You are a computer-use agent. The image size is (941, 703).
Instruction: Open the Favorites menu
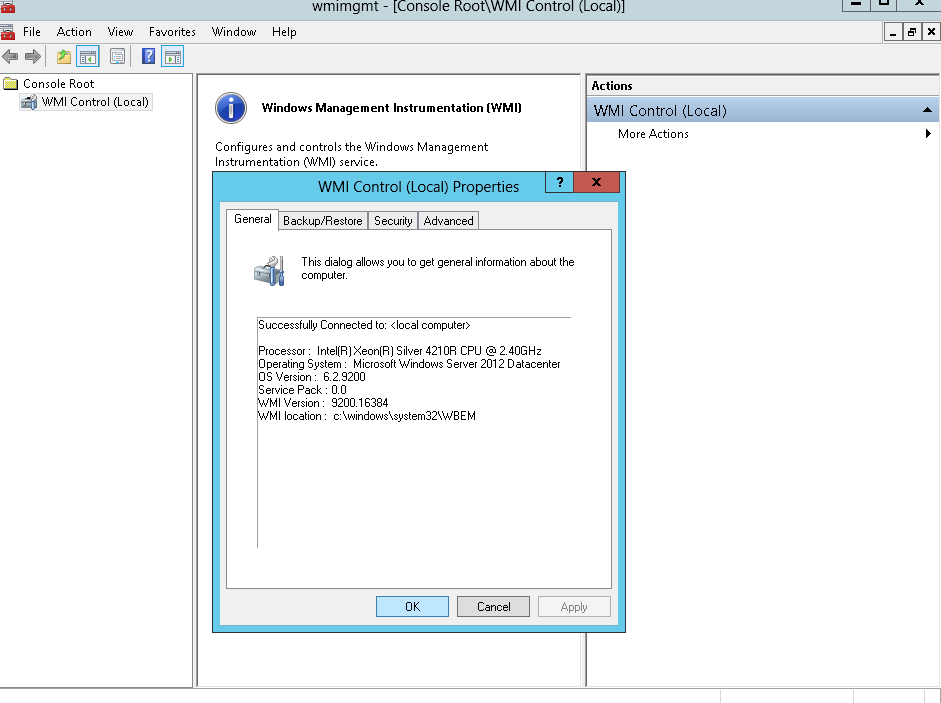click(x=172, y=32)
